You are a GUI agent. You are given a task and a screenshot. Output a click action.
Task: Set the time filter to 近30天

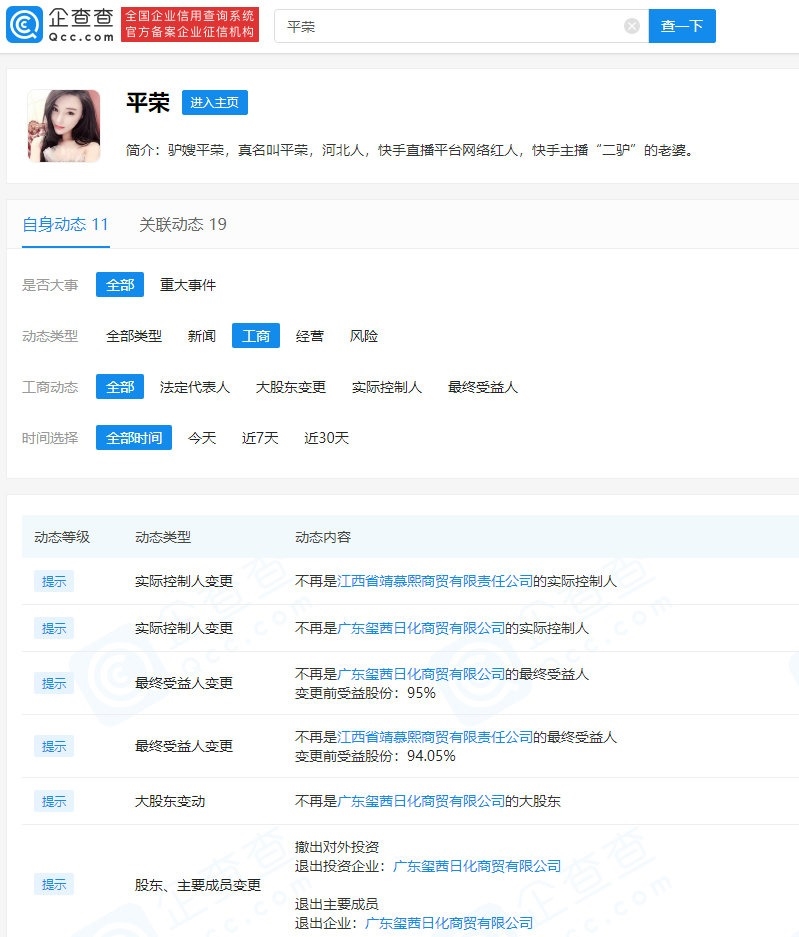327,438
